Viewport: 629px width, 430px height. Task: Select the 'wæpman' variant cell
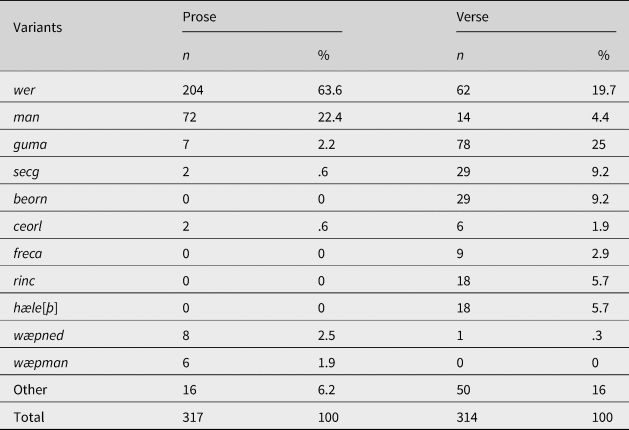click(x=38, y=360)
